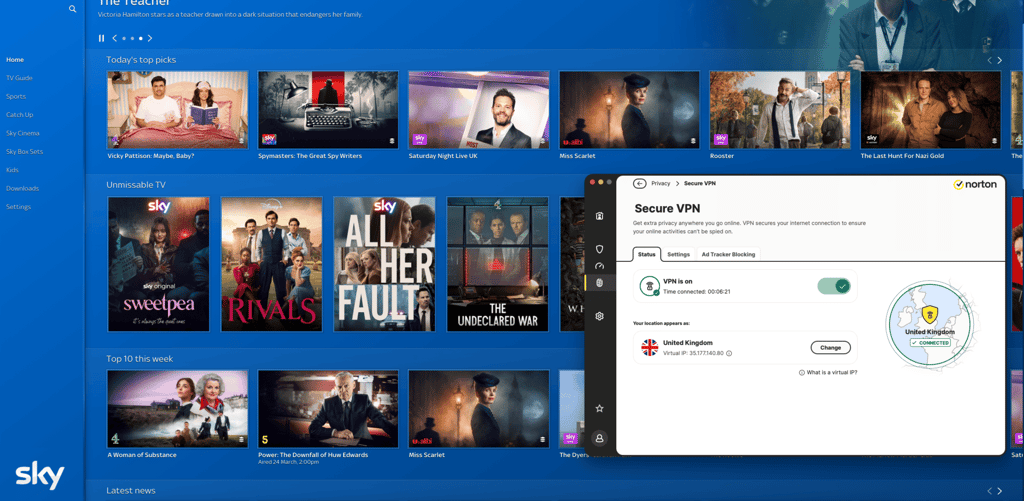Click Change button for VPN location
The height and width of the screenshot is (501, 1024).
tap(831, 347)
